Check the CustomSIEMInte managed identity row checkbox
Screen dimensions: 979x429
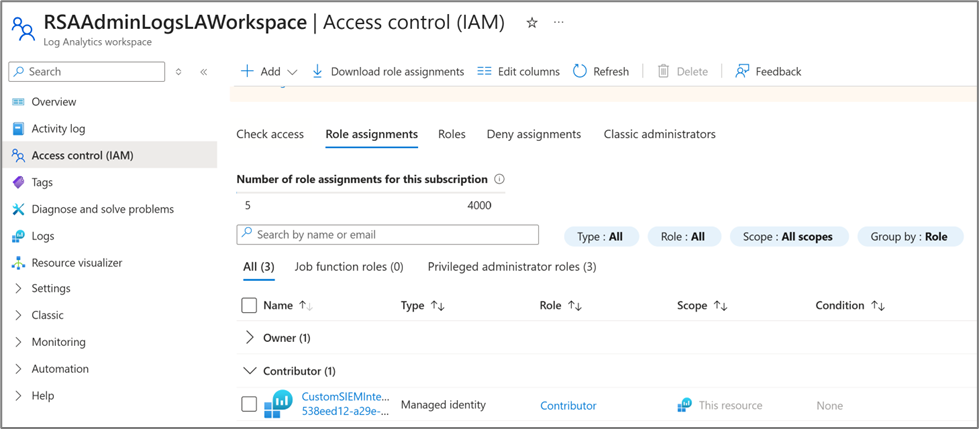pyautogui.click(x=249, y=405)
